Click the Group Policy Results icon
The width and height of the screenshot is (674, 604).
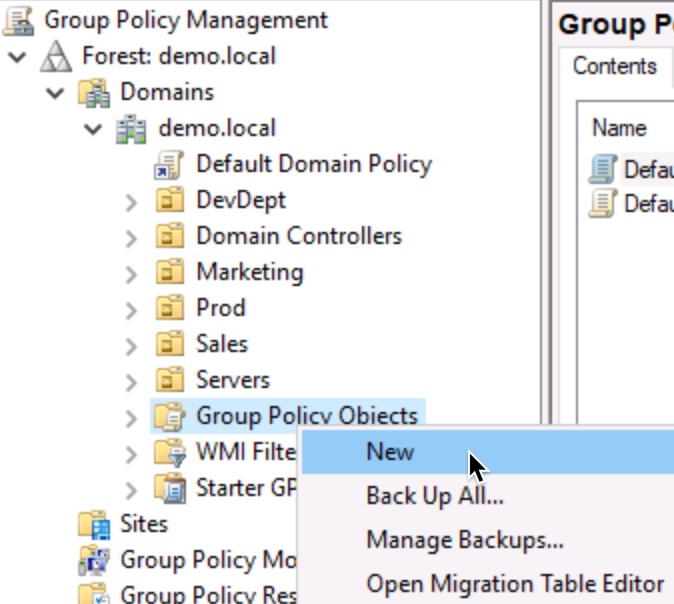click(x=94, y=593)
